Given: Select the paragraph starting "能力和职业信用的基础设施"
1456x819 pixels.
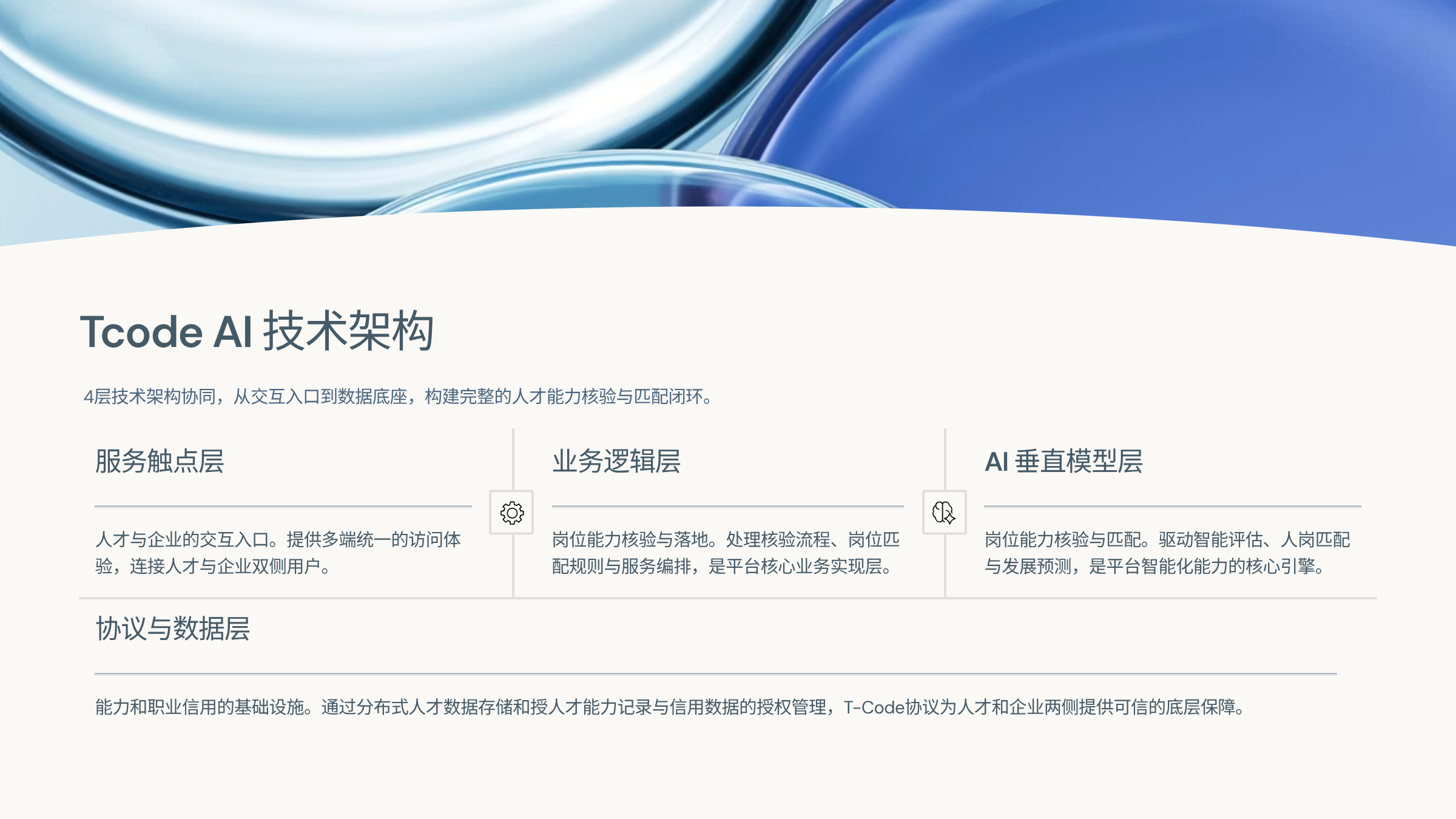Looking at the screenshot, I should (x=670, y=707).
